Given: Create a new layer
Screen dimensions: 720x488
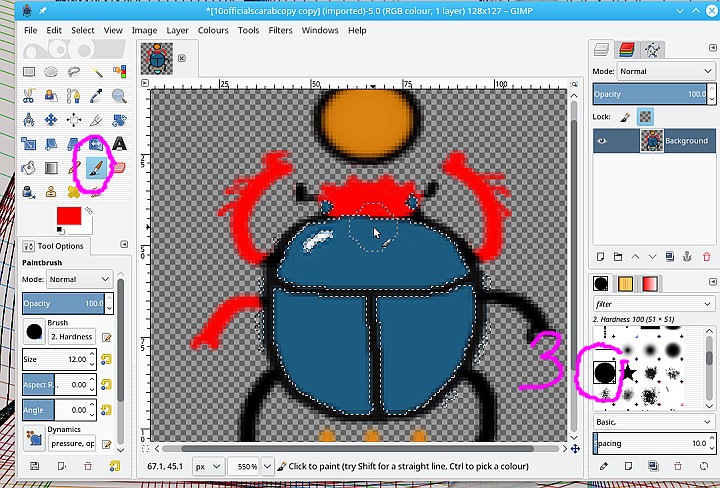Looking at the screenshot, I should (600, 257).
